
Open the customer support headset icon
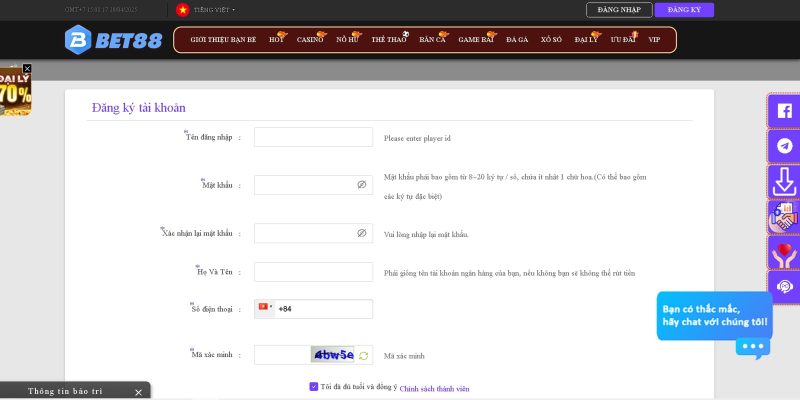[x=784, y=287]
